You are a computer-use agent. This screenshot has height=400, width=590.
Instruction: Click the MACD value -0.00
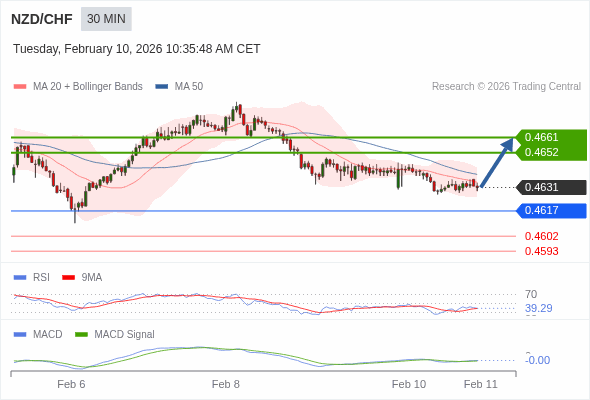[x=537, y=360]
